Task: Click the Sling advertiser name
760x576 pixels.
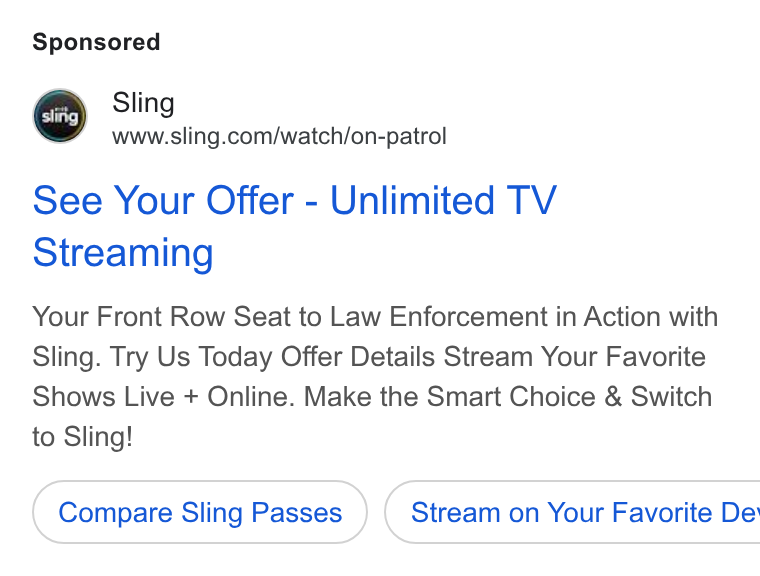Action: 143,103
